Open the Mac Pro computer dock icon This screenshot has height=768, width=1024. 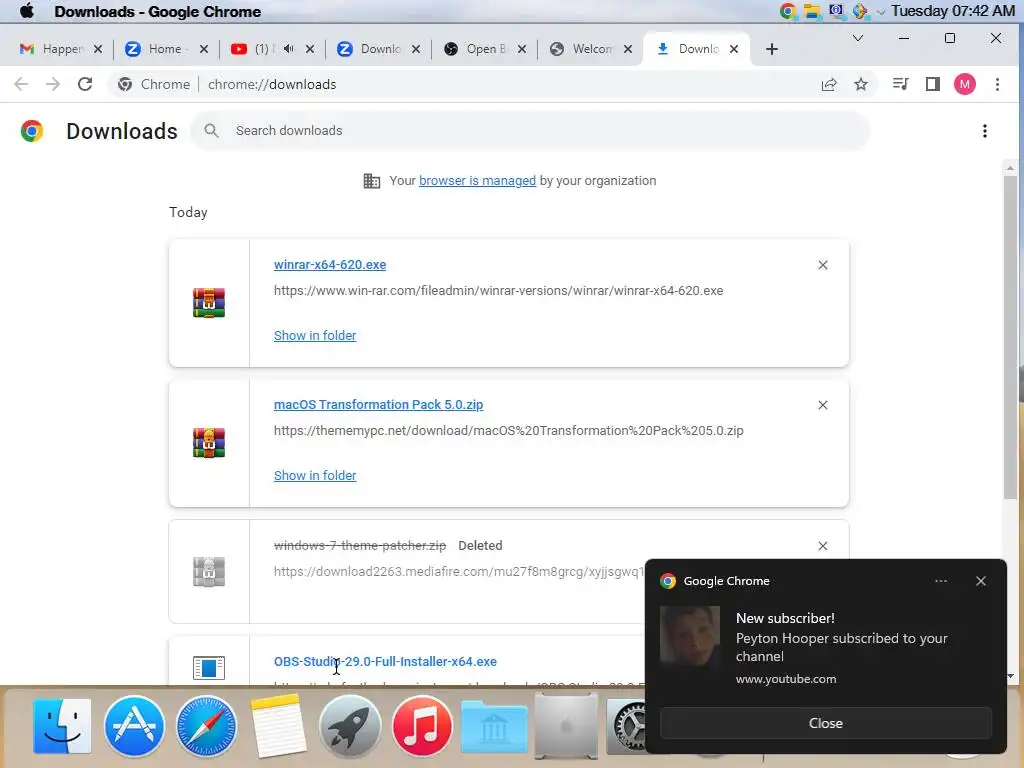(x=566, y=726)
